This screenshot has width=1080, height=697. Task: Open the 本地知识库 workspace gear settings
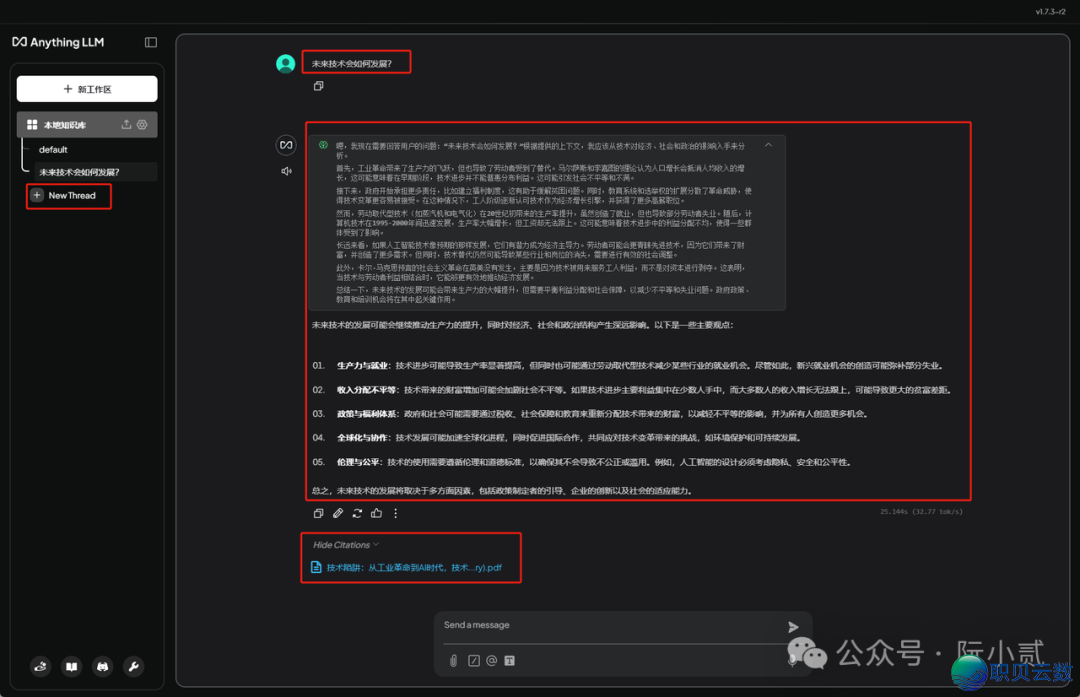point(142,124)
